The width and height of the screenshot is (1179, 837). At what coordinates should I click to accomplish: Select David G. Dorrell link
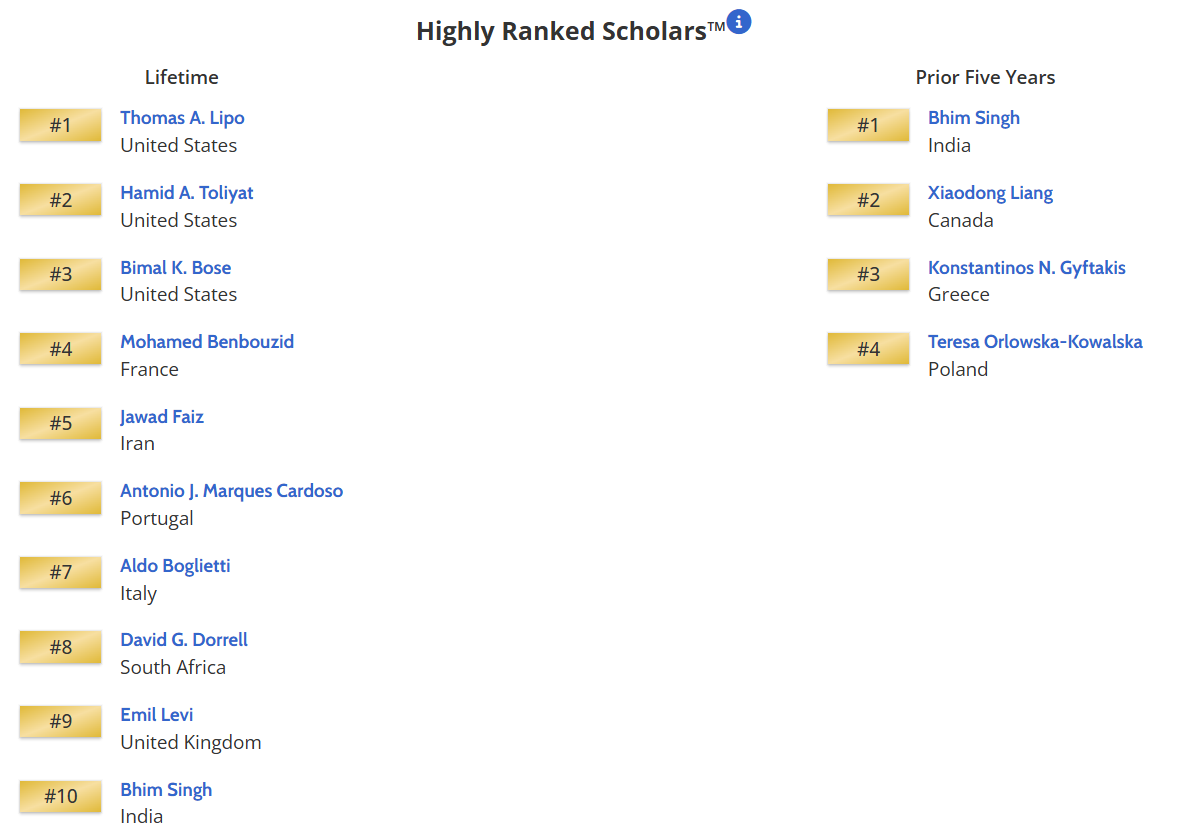coord(184,640)
